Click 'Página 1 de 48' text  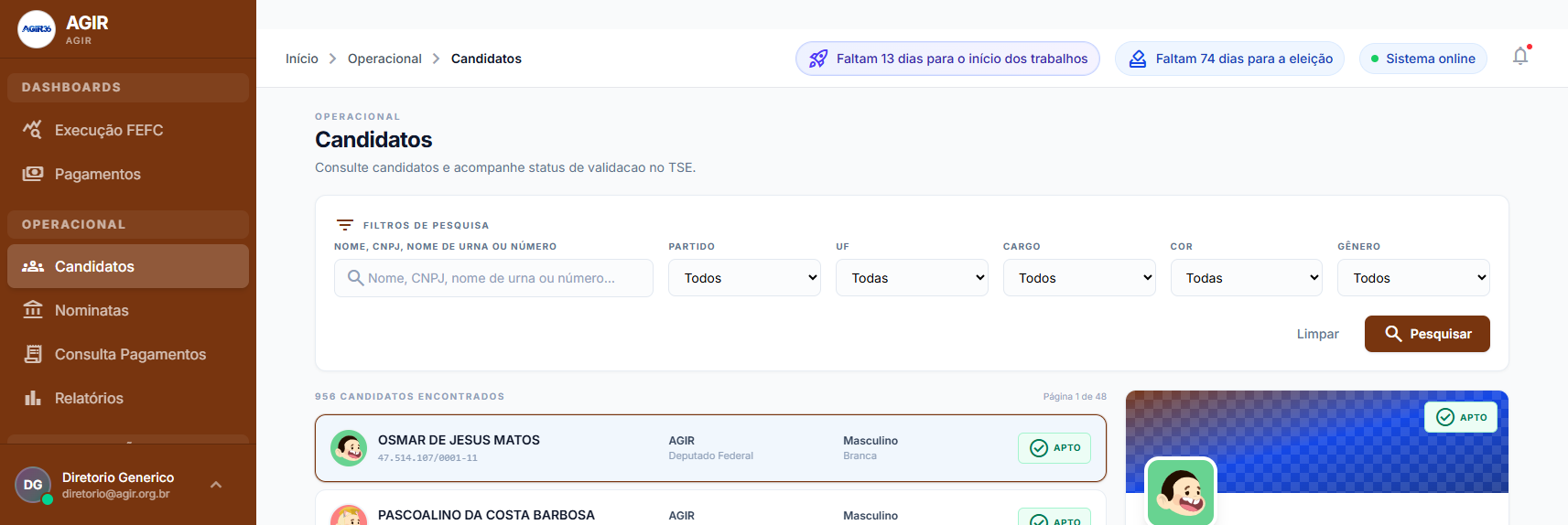click(x=1075, y=396)
